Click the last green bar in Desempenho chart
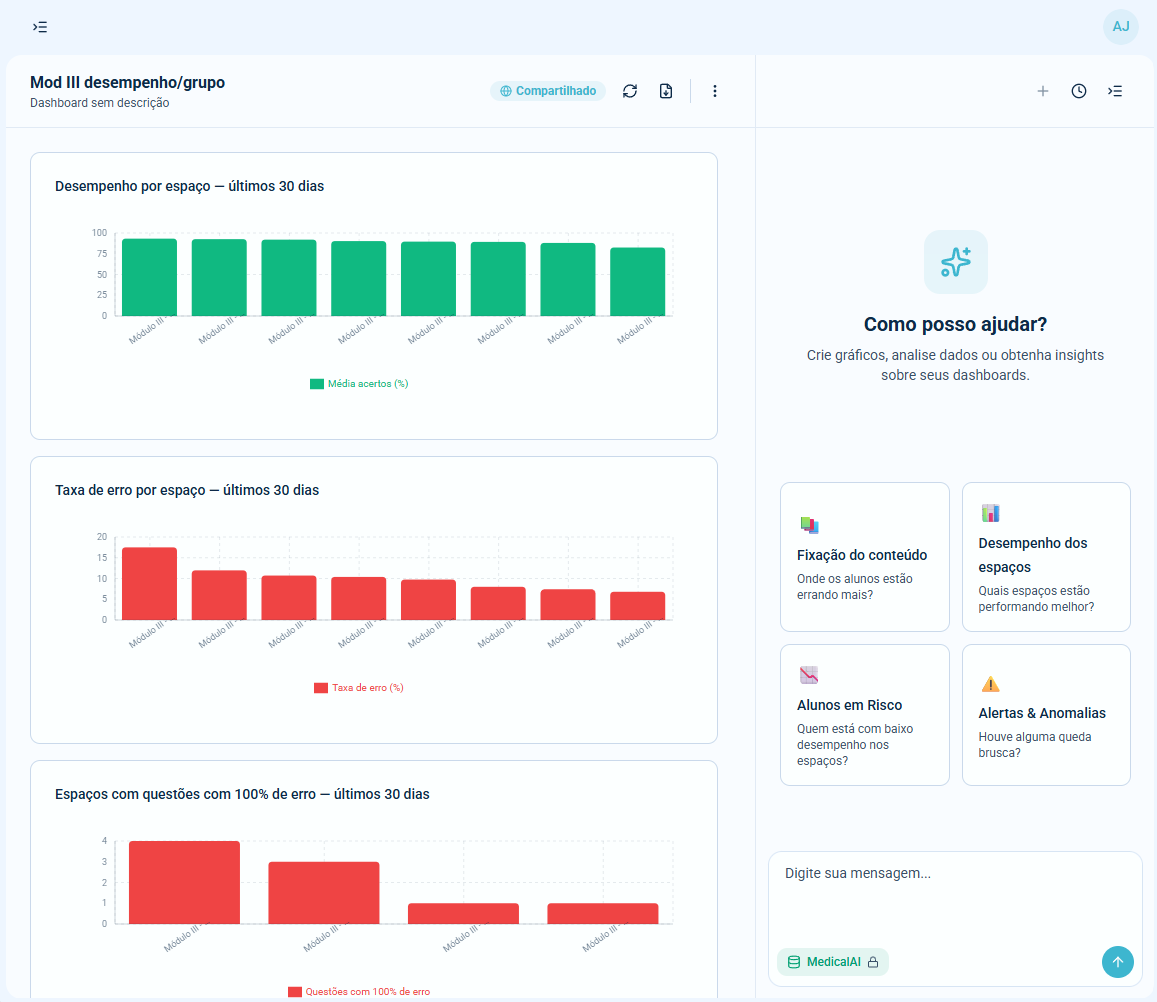The width and height of the screenshot is (1157, 1002). [638, 282]
